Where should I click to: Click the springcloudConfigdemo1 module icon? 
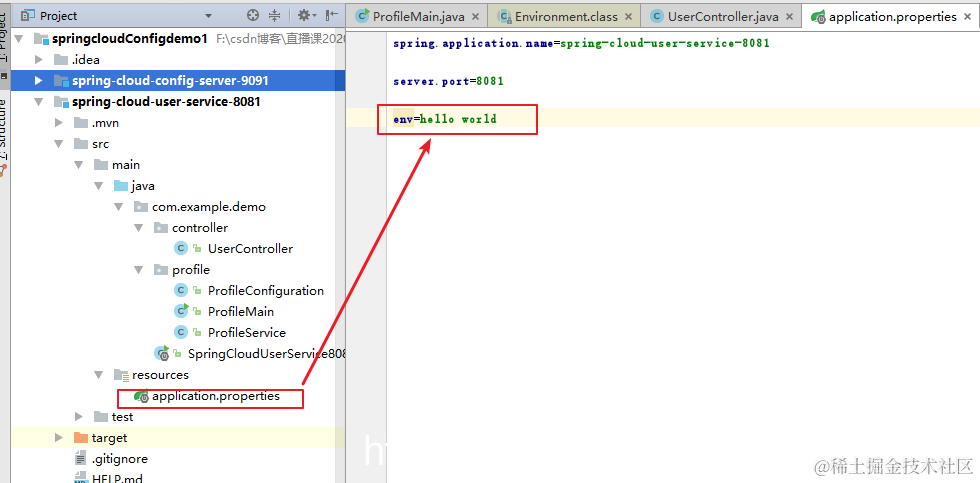[41, 39]
